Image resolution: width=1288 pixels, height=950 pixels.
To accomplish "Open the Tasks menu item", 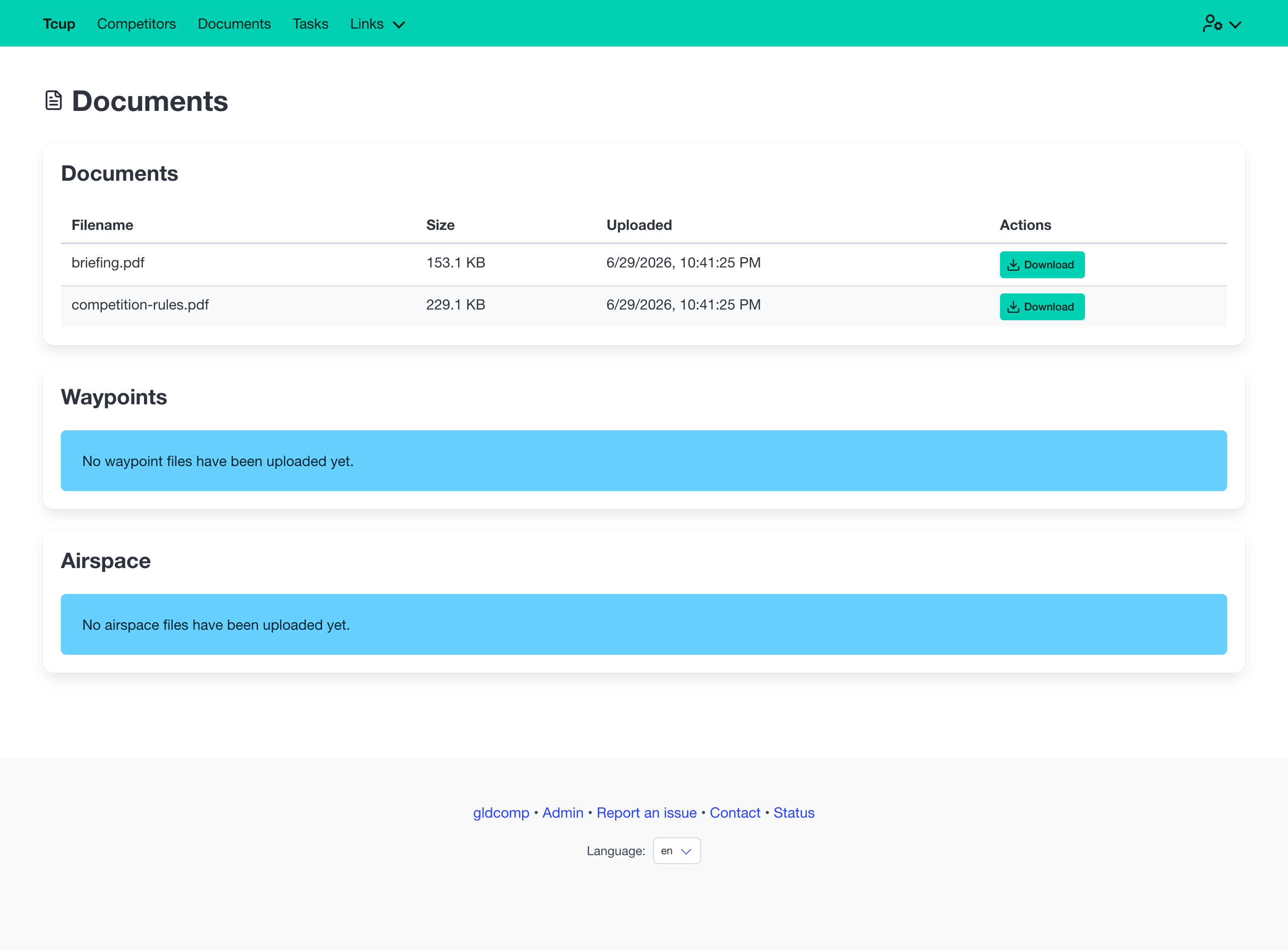I will 310,24.
